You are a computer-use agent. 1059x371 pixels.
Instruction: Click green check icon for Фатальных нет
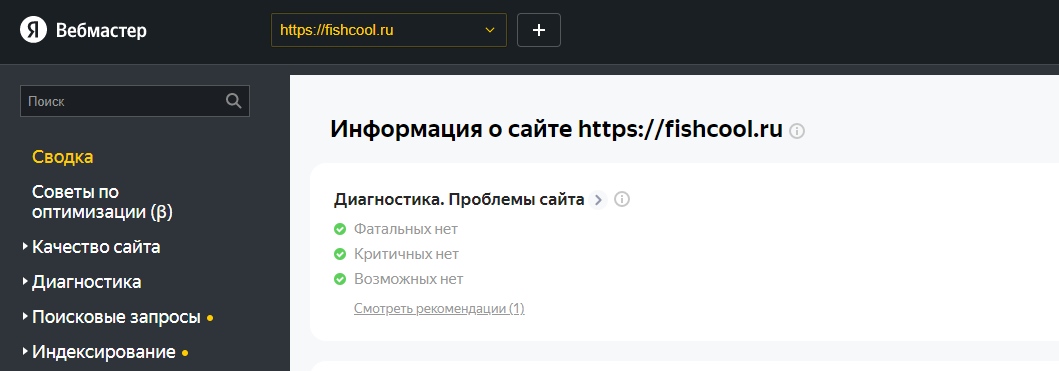point(340,229)
